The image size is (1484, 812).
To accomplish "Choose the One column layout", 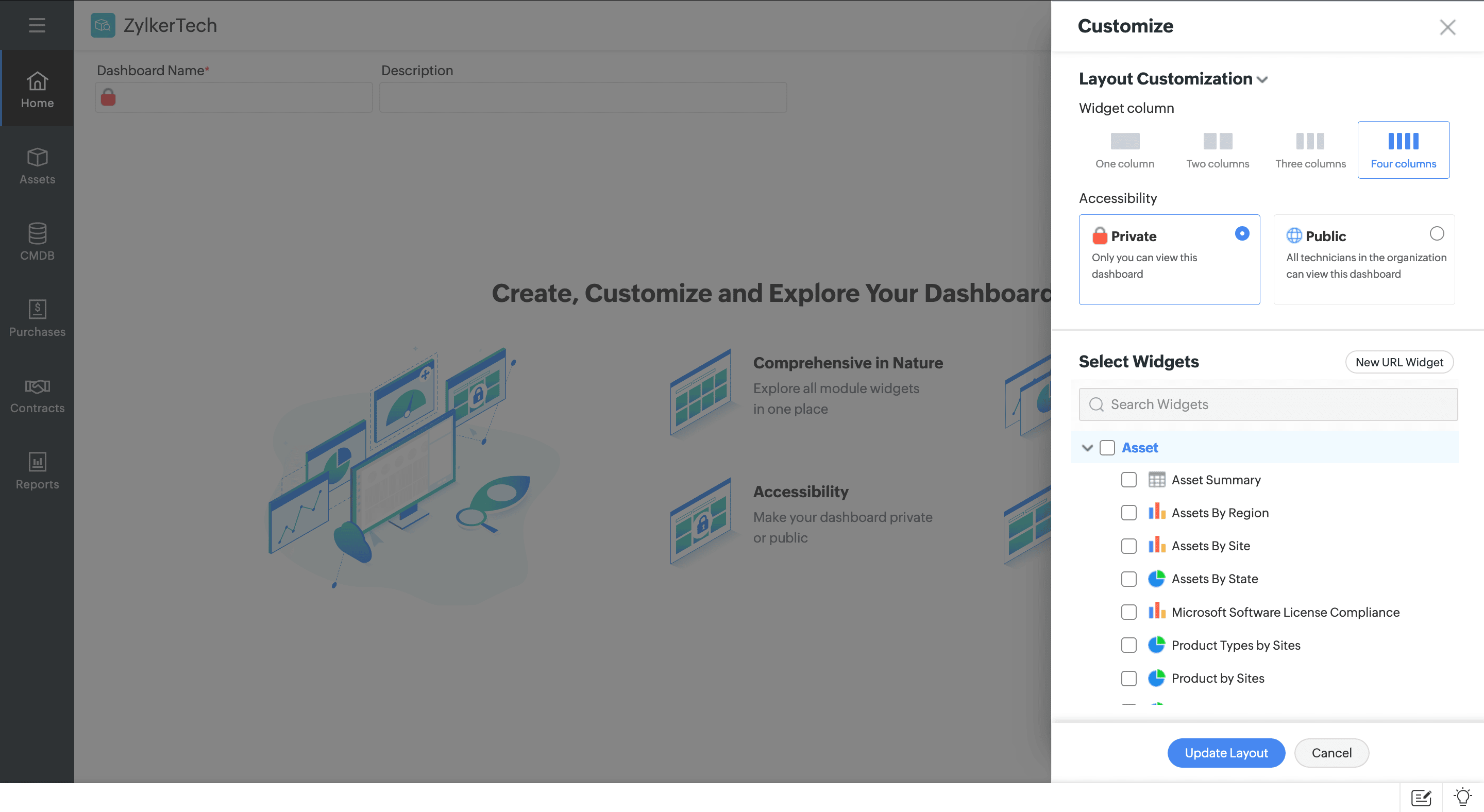I will point(1124,150).
